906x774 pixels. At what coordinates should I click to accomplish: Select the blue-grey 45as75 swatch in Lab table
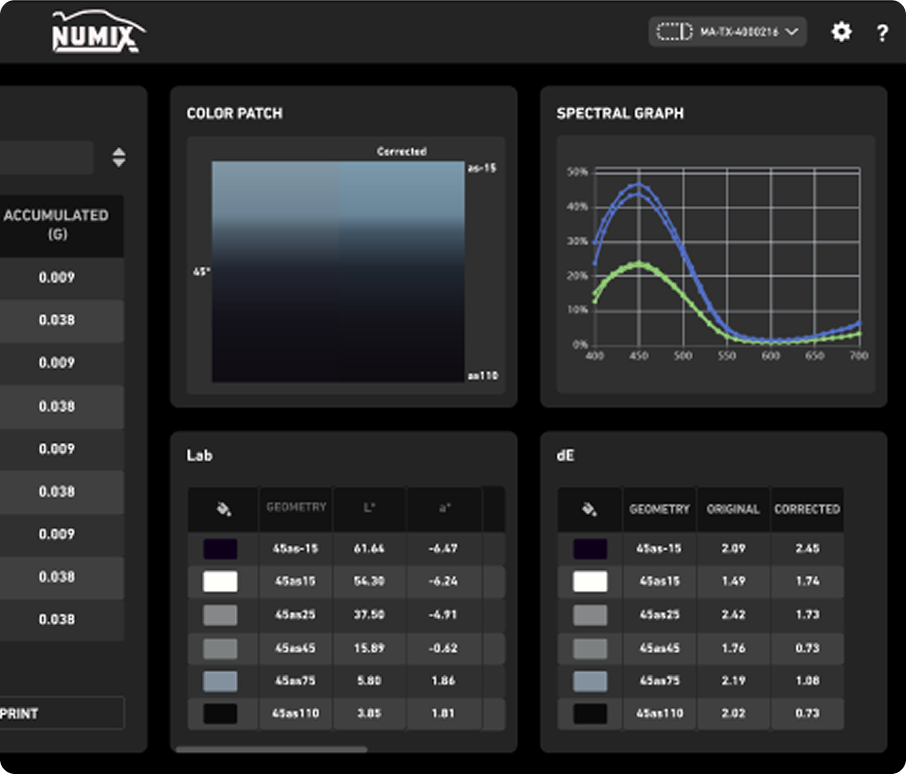220,682
